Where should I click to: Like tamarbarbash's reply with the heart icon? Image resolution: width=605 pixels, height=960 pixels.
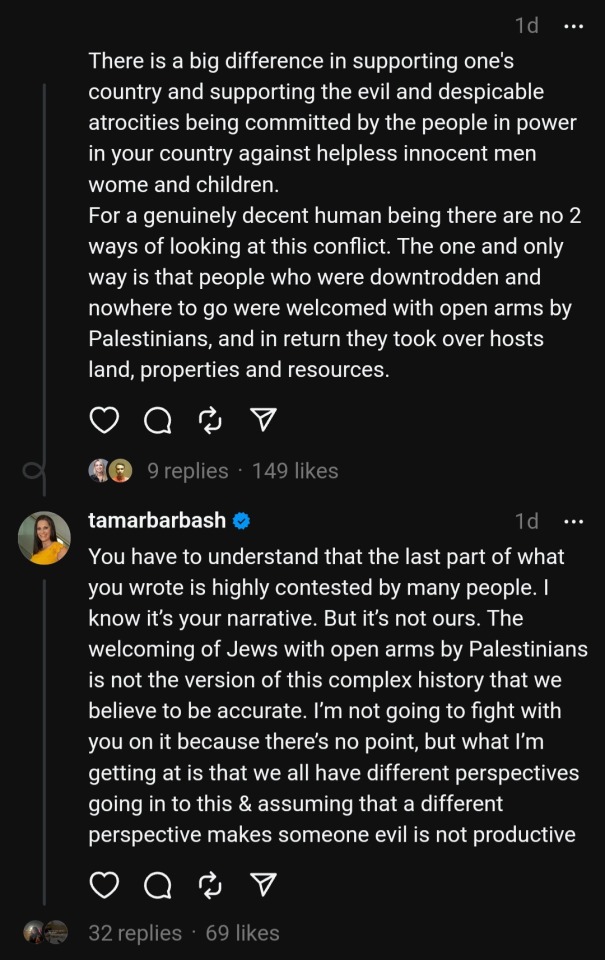[104, 885]
